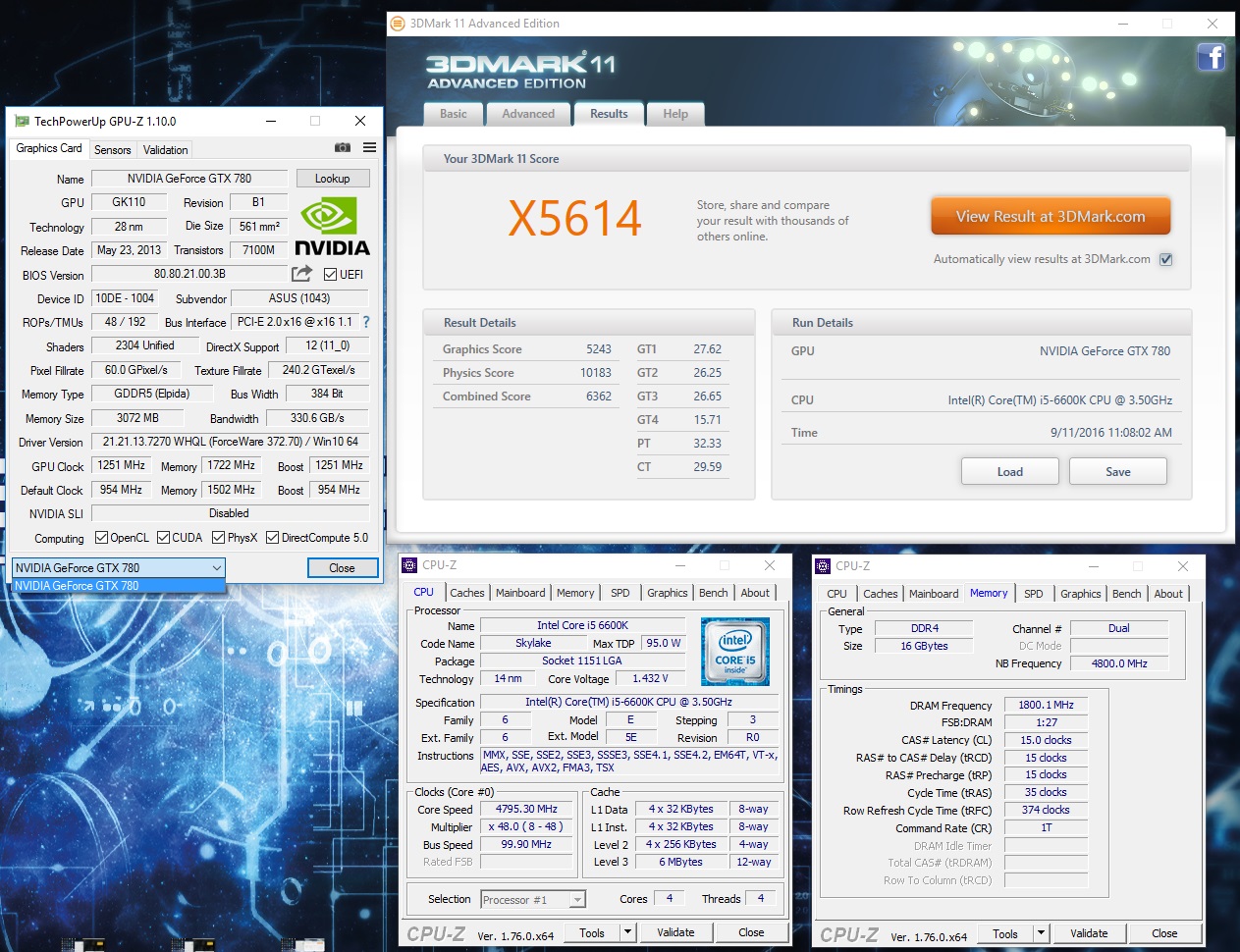
Task: Click DRAM Frequency value 1800.1 MHz
Action: [x=1046, y=705]
